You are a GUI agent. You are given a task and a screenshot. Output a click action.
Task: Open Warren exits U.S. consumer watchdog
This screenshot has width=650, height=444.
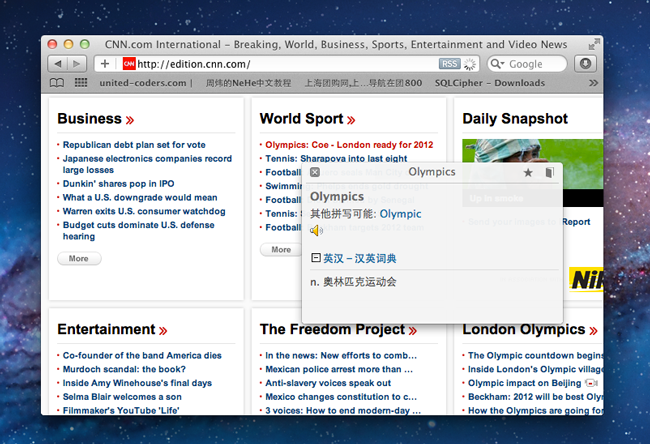pyautogui.click(x=144, y=211)
